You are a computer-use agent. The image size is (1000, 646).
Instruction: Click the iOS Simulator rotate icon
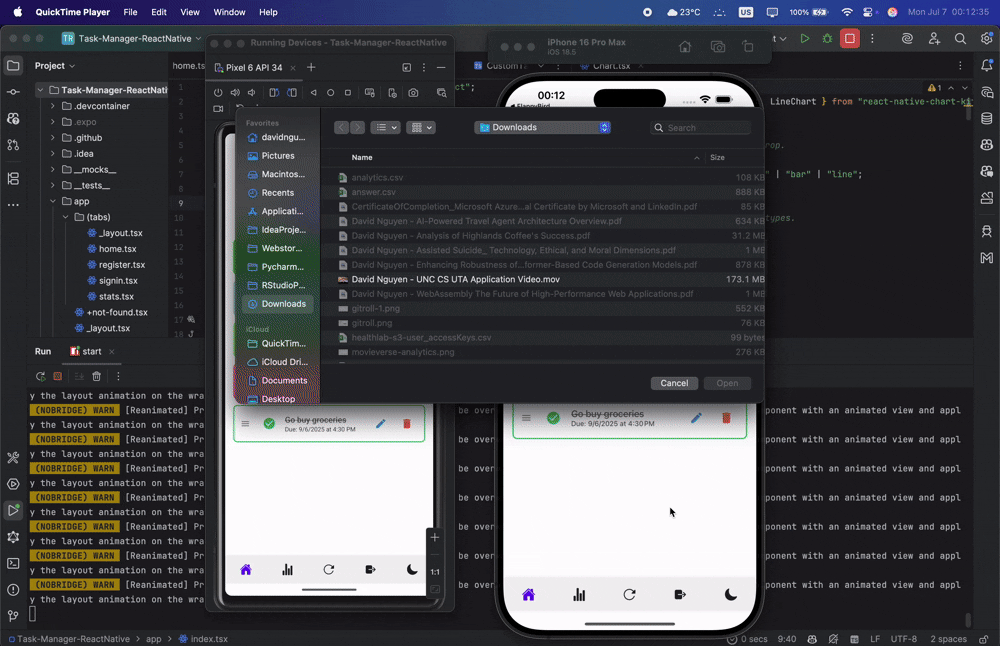[748, 47]
